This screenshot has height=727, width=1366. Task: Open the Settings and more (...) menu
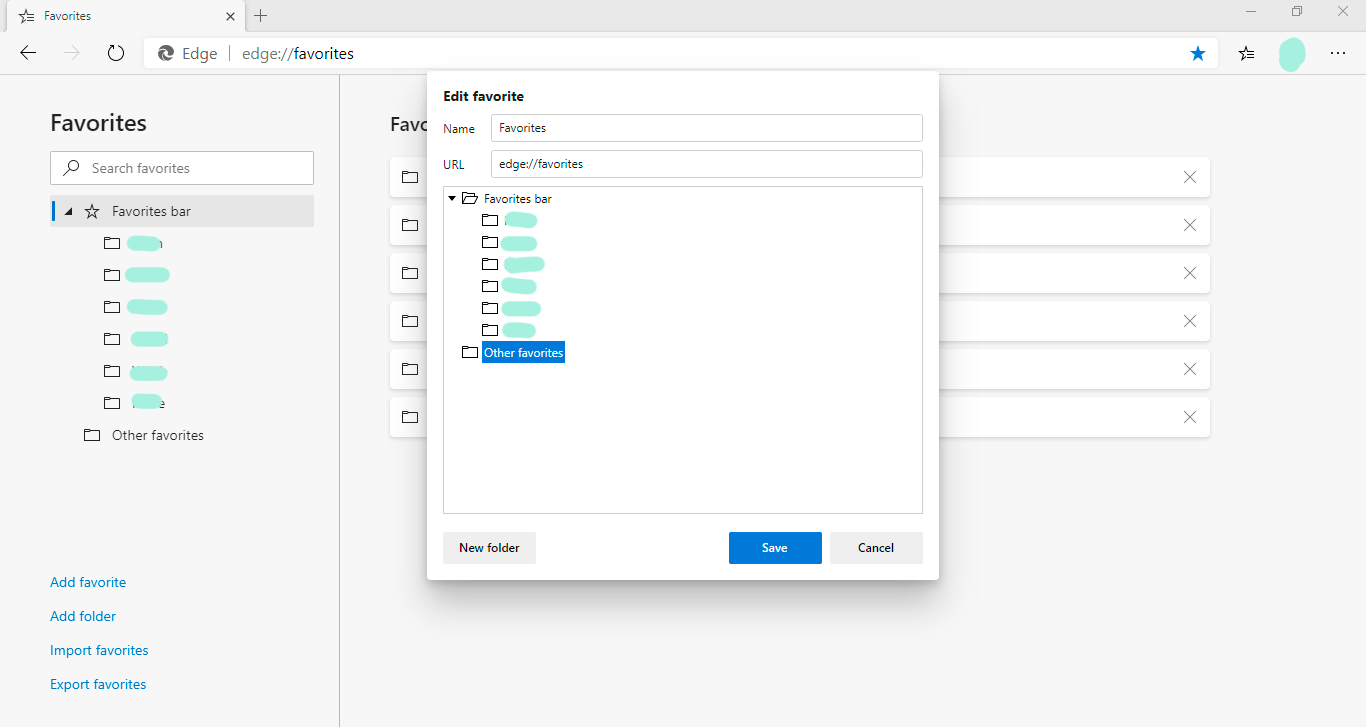click(x=1338, y=53)
